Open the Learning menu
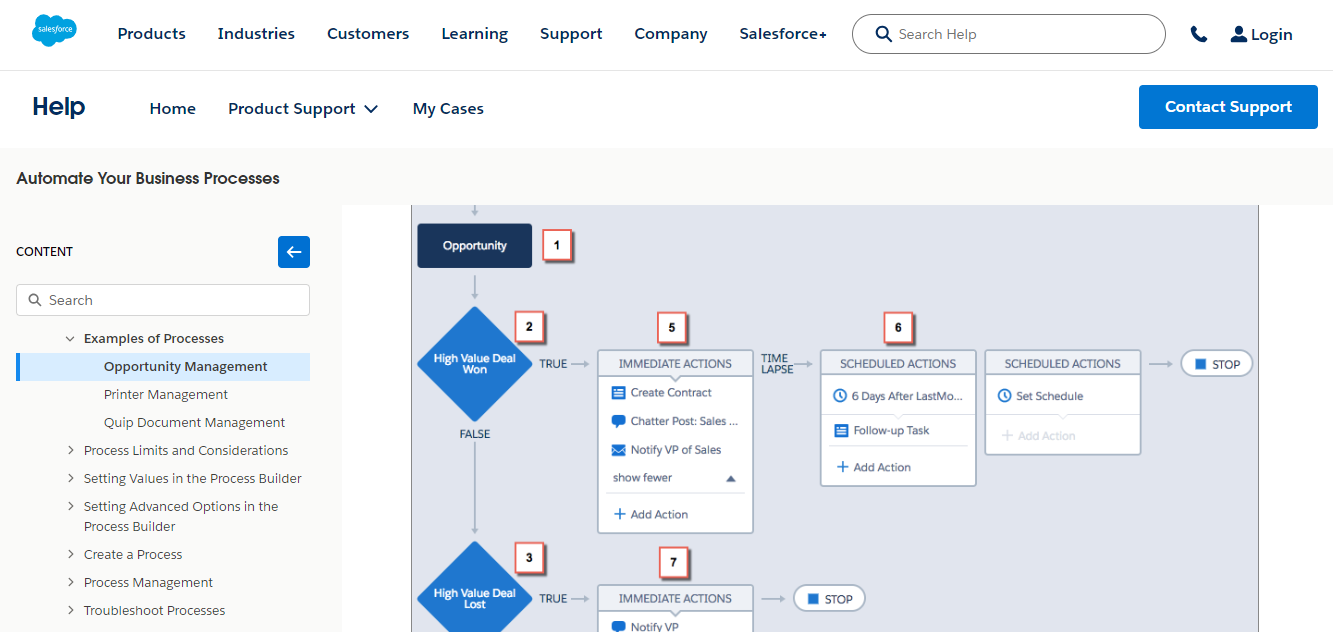The image size is (1333, 632). [475, 34]
